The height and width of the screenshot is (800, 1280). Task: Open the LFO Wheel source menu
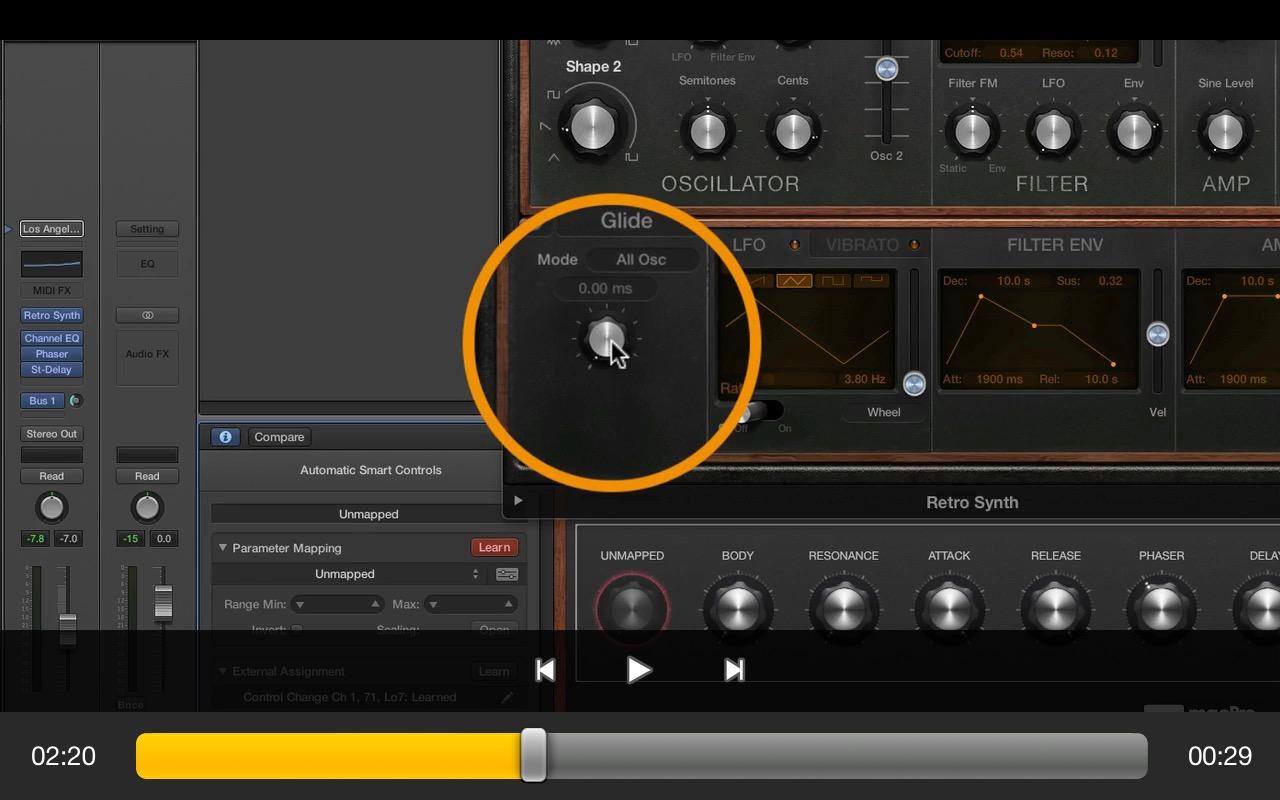coord(883,412)
